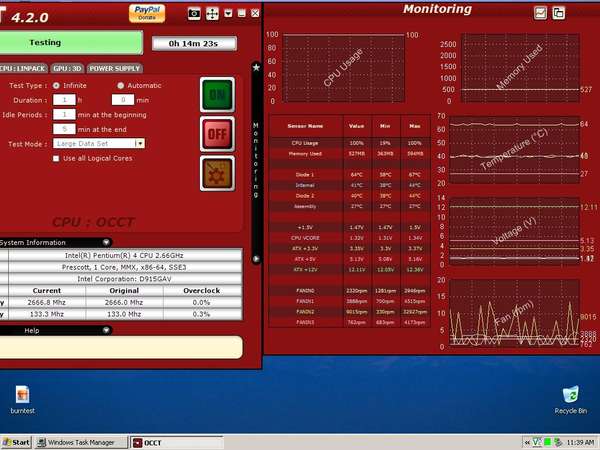Click the green square tray icon
600x450 pixels.
548,443
